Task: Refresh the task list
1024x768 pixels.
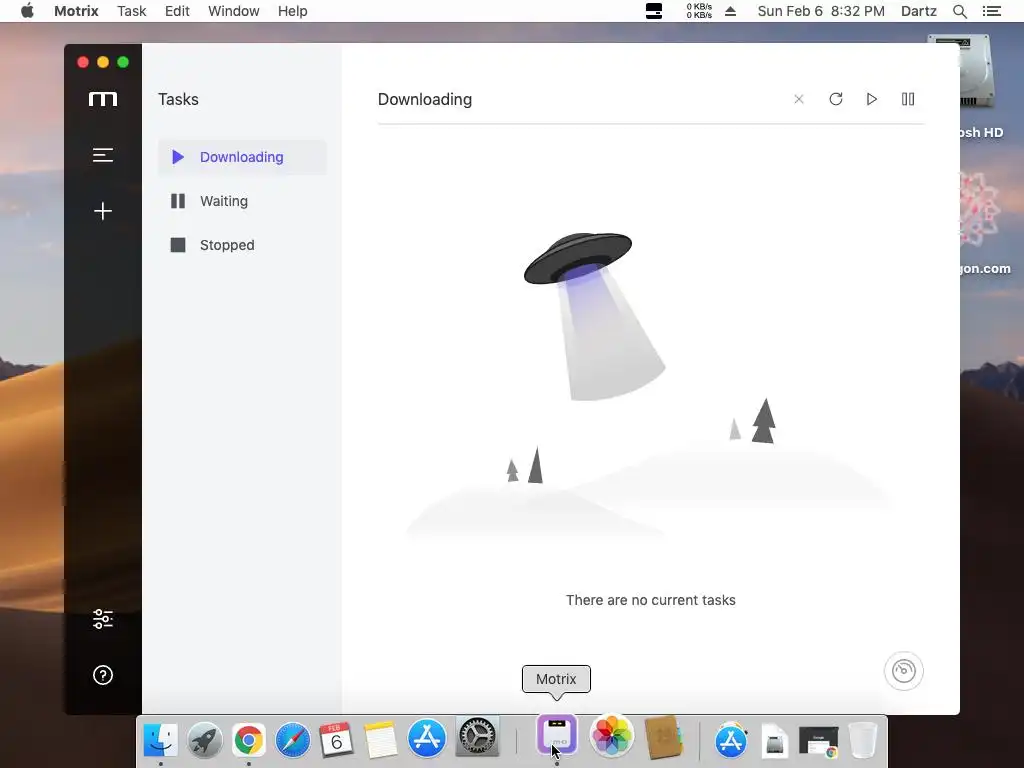Action: (x=835, y=99)
